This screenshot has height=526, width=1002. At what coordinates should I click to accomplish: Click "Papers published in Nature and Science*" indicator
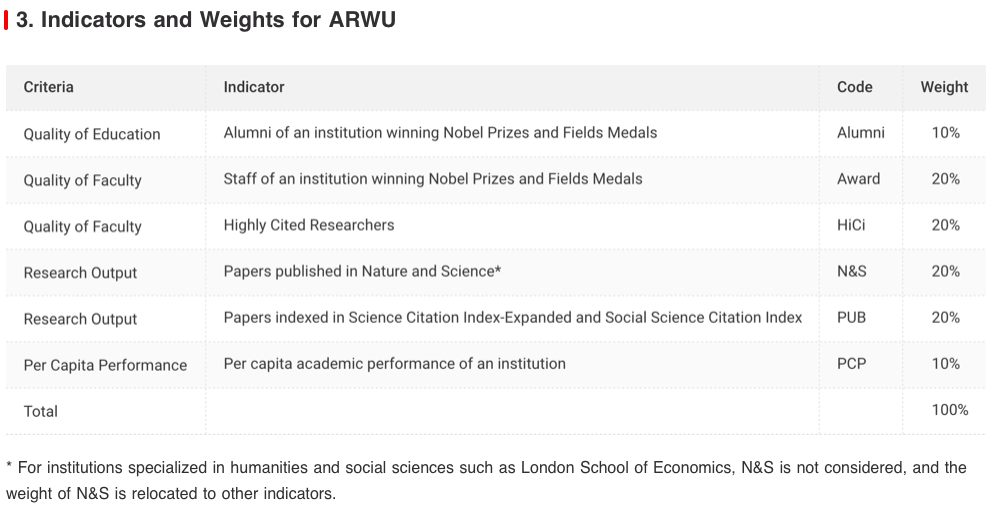(x=362, y=271)
